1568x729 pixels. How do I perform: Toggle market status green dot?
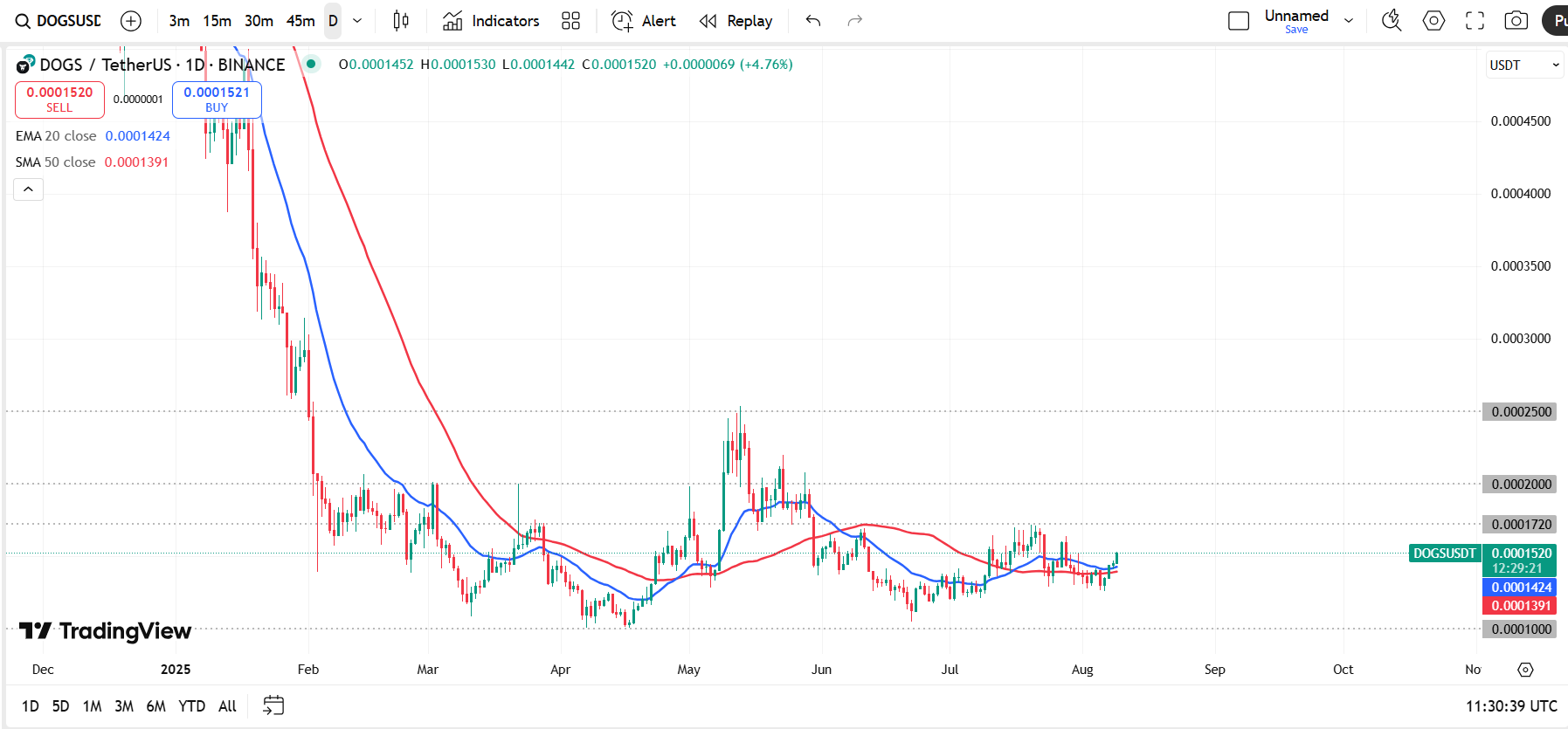[x=311, y=64]
